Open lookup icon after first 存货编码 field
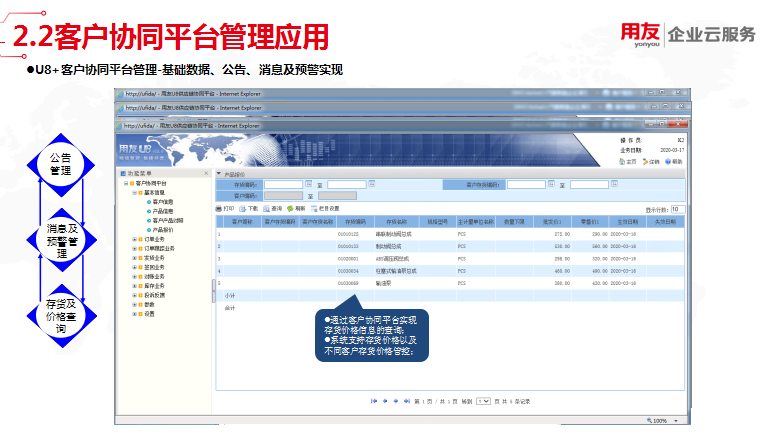 [x=309, y=184]
